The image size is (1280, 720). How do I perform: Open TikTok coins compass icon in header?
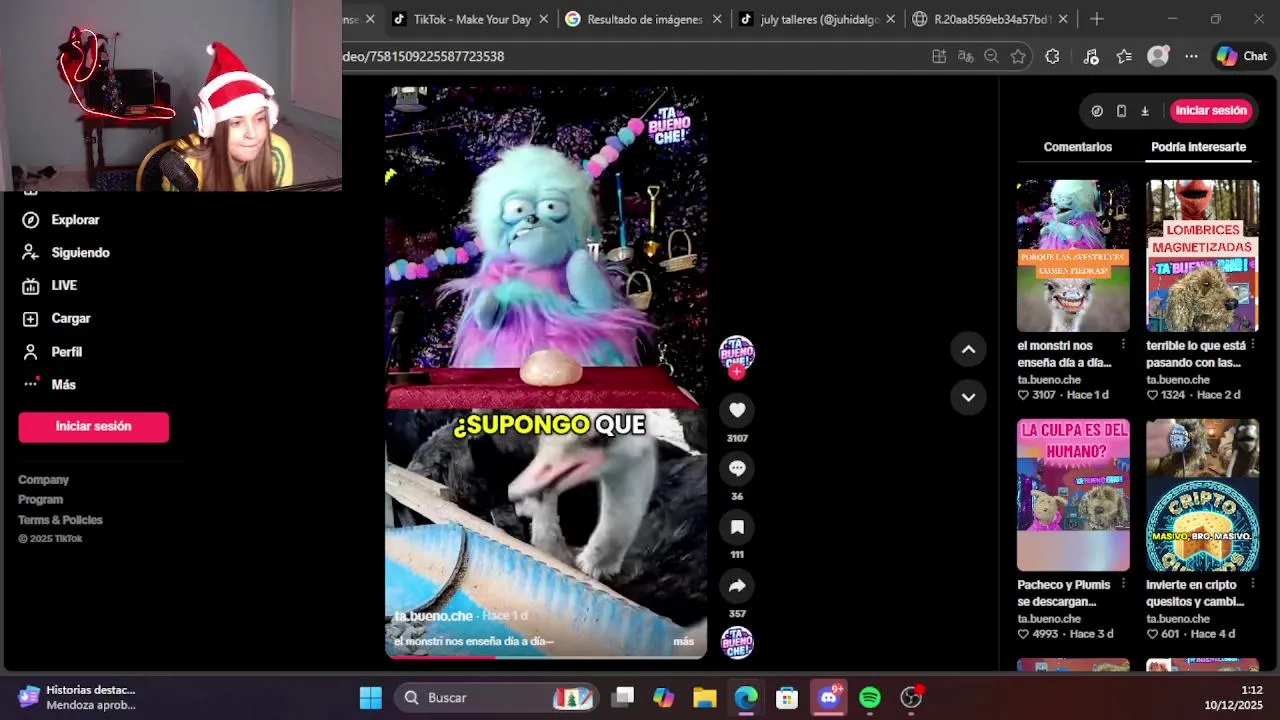coord(1097,111)
